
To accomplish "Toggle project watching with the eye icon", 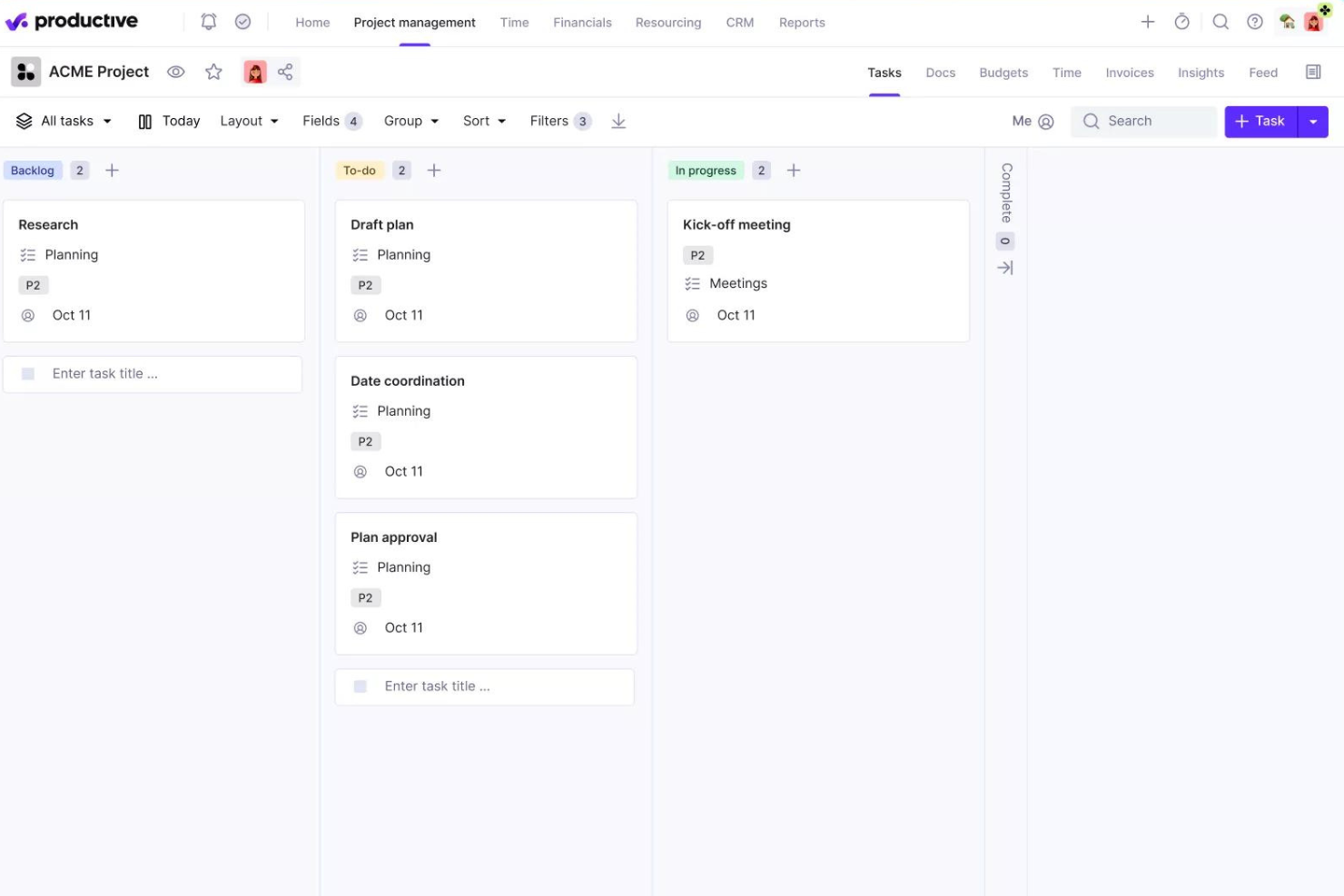I will pyautogui.click(x=176, y=71).
